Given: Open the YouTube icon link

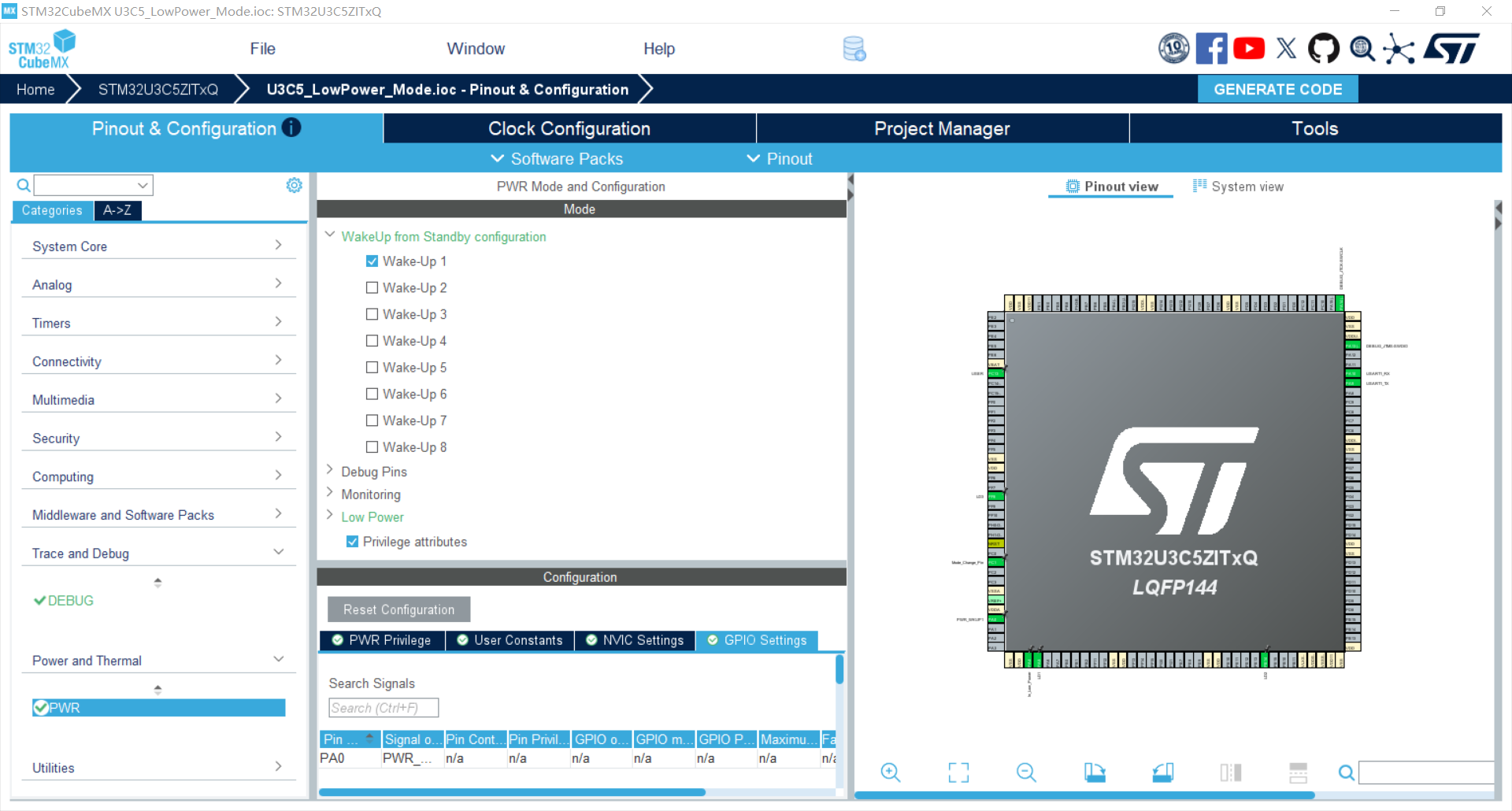Looking at the screenshot, I should (x=1249, y=49).
